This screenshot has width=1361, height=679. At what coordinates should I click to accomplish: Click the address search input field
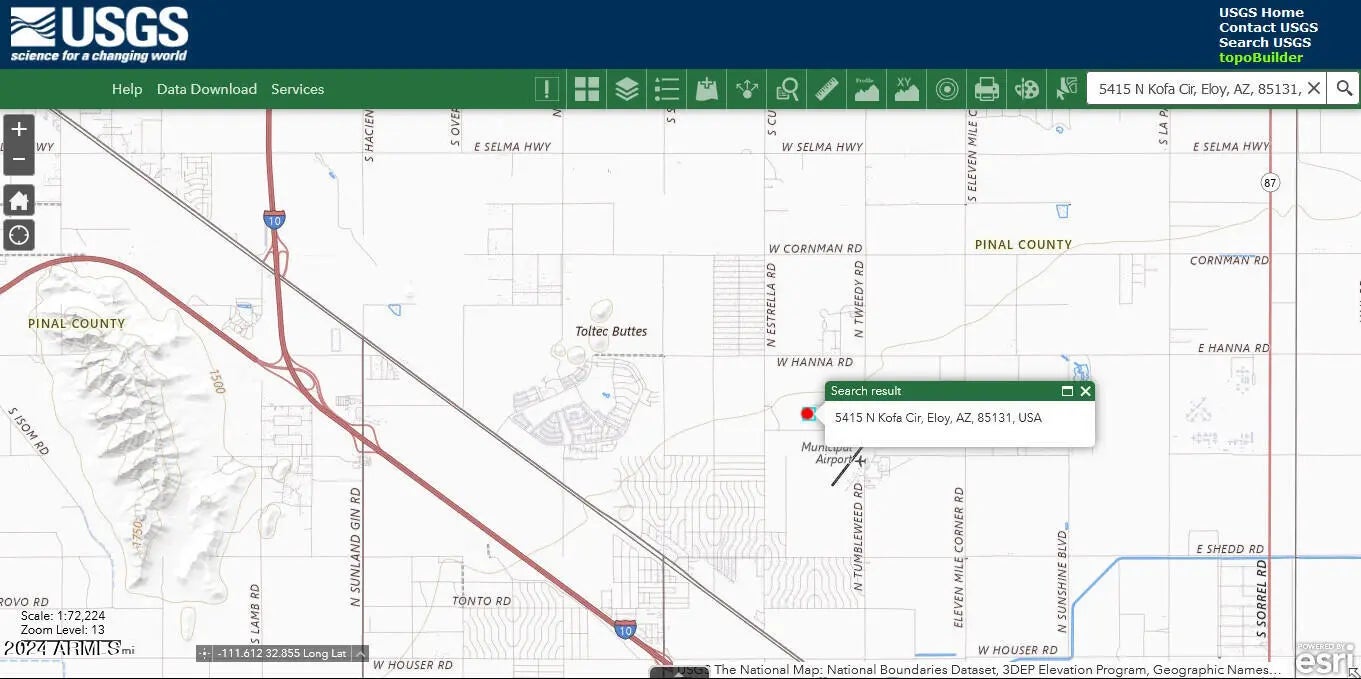(1198, 89)
